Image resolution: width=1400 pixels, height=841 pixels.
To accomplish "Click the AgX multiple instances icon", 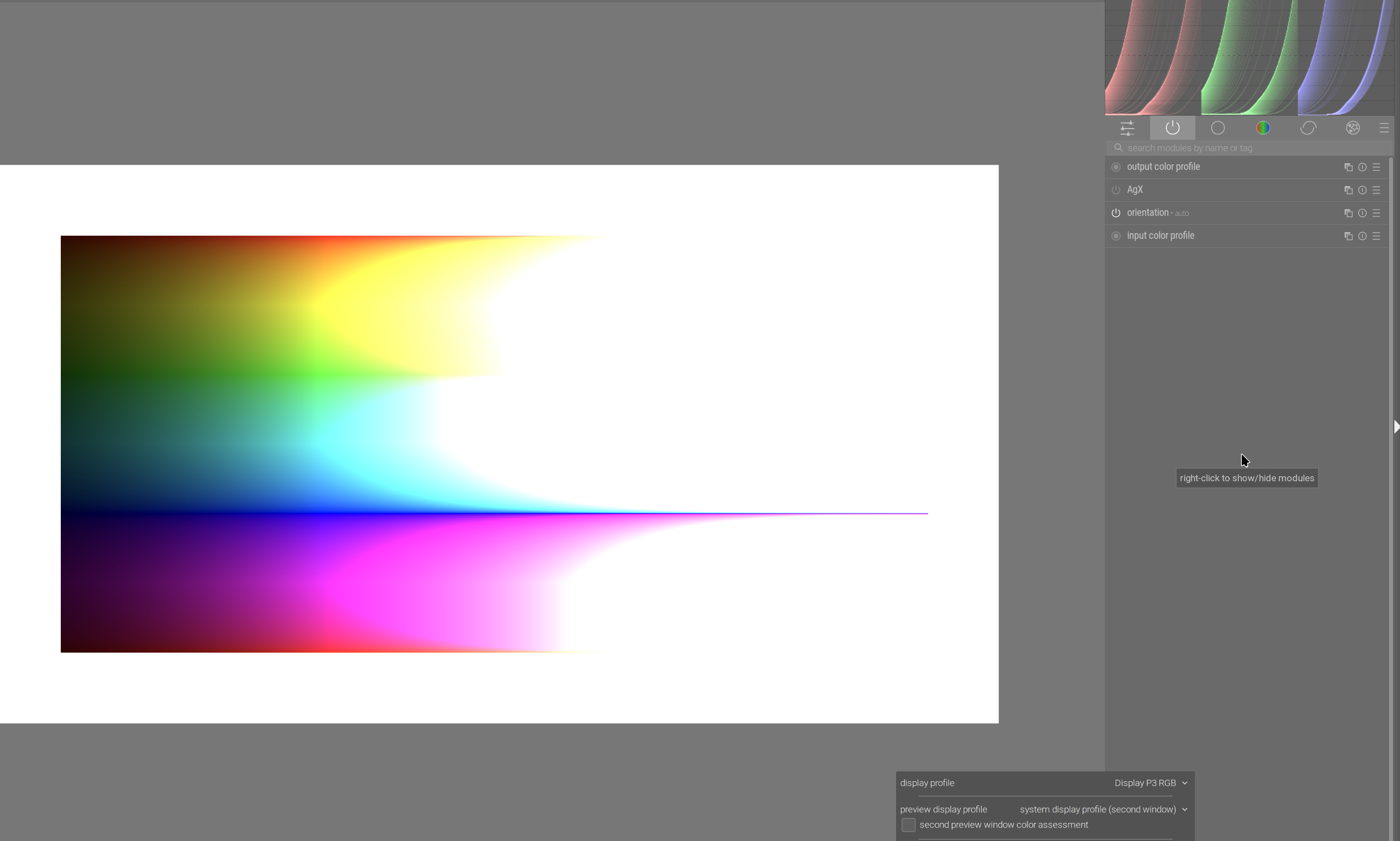I will click(1348, 190).
